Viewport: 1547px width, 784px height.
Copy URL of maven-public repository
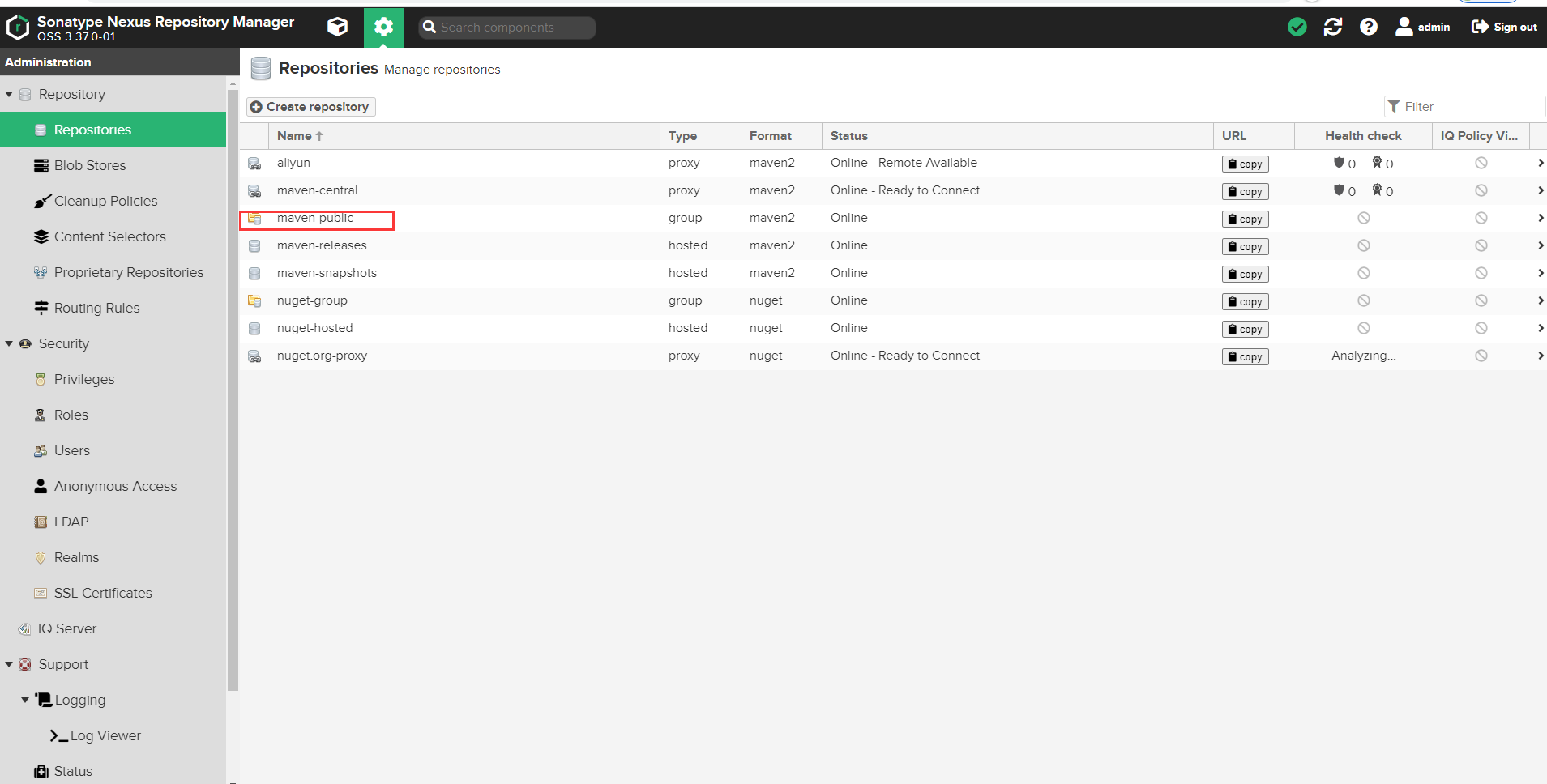pyautogui.click(x=1245, y=219)
